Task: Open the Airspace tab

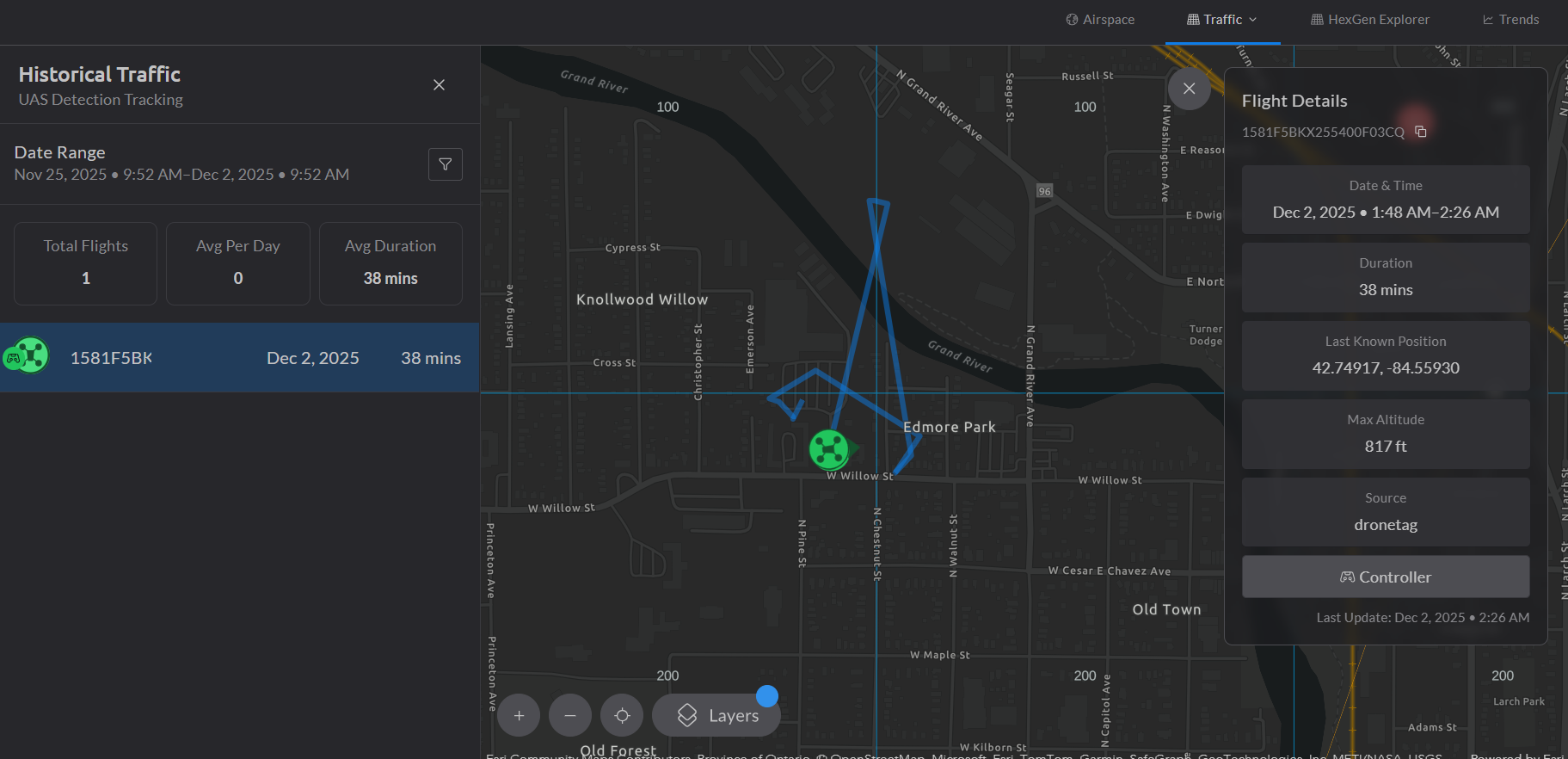Action: pyautogui.click(x=1100, y=20)
